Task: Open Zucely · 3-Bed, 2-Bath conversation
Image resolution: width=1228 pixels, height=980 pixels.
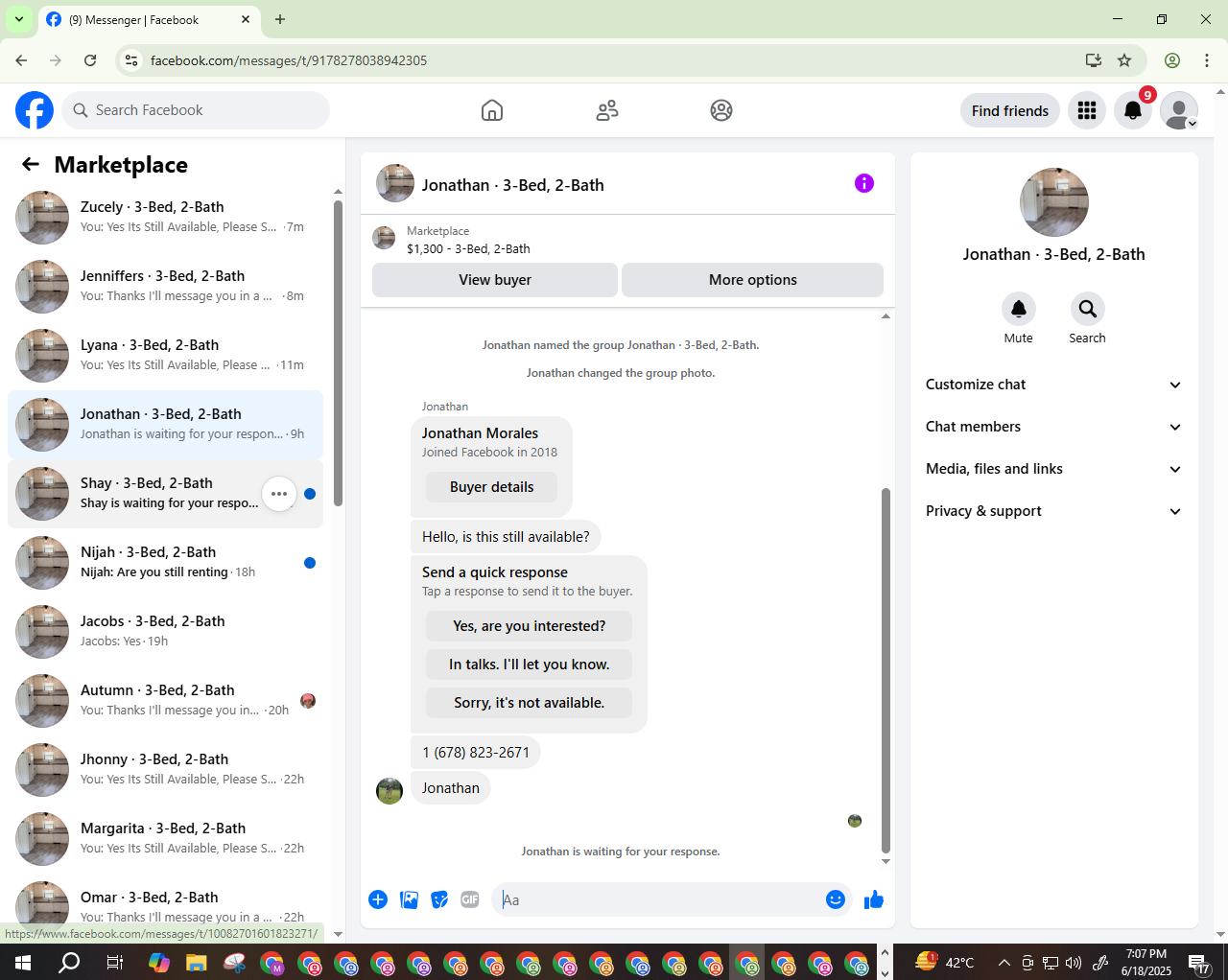Action: (x=165, y=218)
